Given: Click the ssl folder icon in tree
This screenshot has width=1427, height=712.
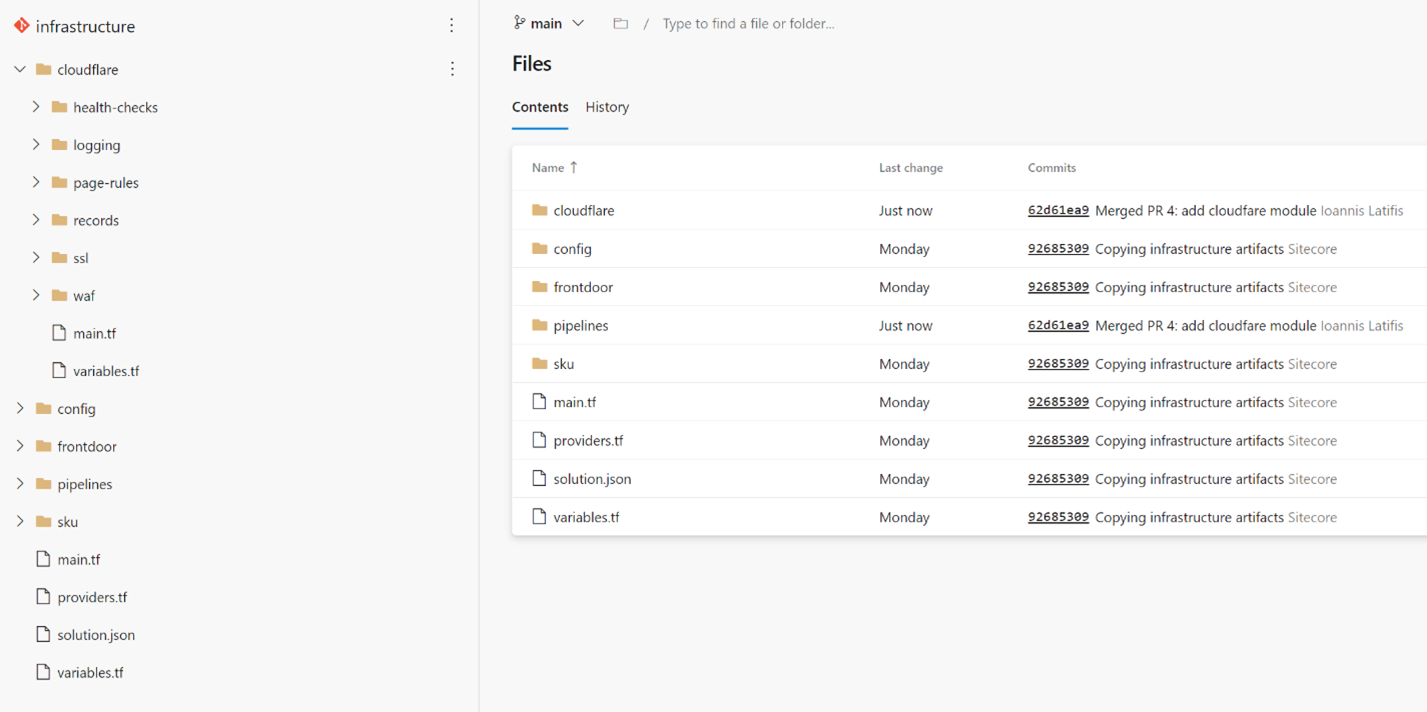Looking at the screenshot, I should [59, 258].
